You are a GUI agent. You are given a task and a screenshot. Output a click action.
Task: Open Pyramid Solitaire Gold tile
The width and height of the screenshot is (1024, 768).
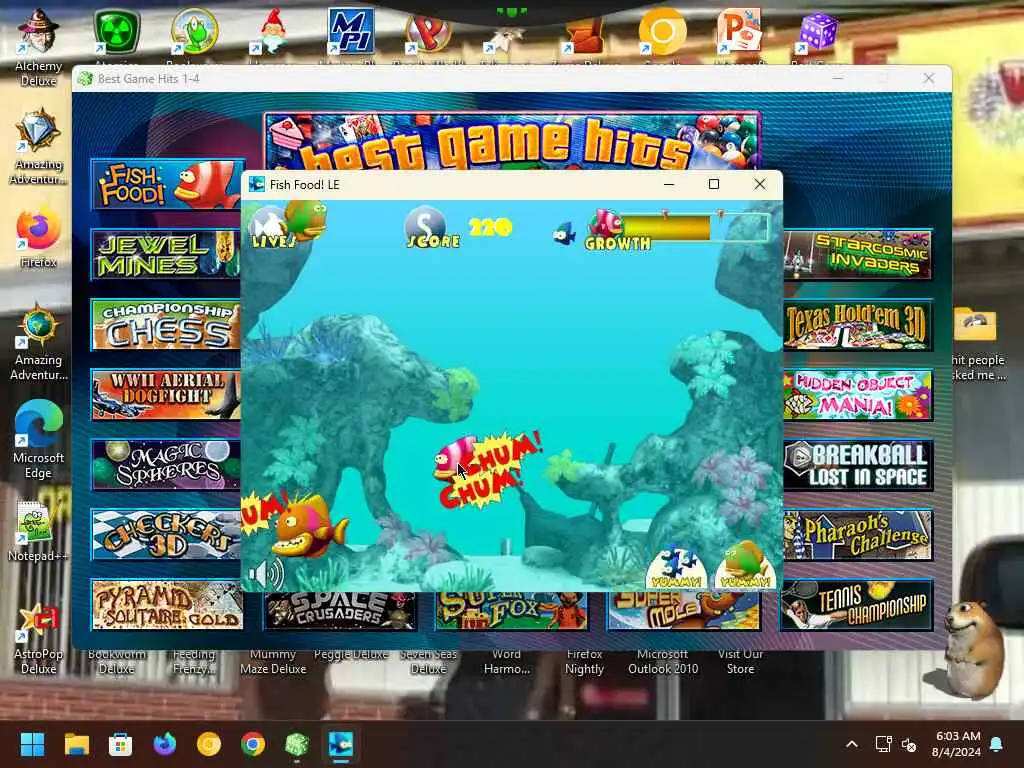coord(168,605)
